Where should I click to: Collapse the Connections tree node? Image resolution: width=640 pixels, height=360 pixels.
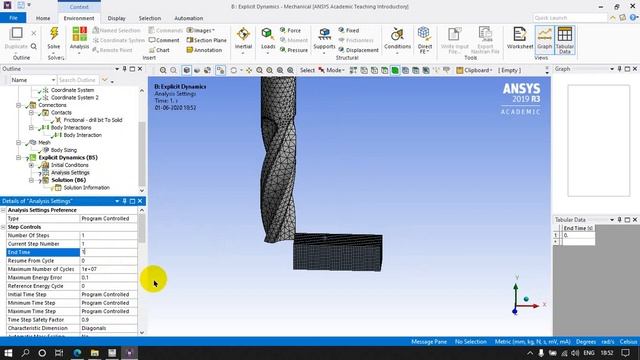18,105
